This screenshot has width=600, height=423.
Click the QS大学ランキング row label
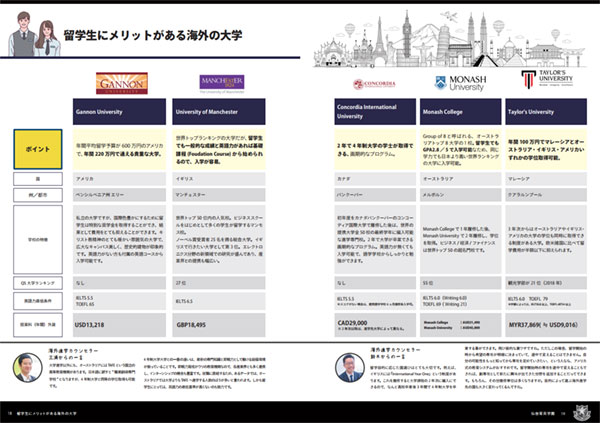[x=38, y=283]
